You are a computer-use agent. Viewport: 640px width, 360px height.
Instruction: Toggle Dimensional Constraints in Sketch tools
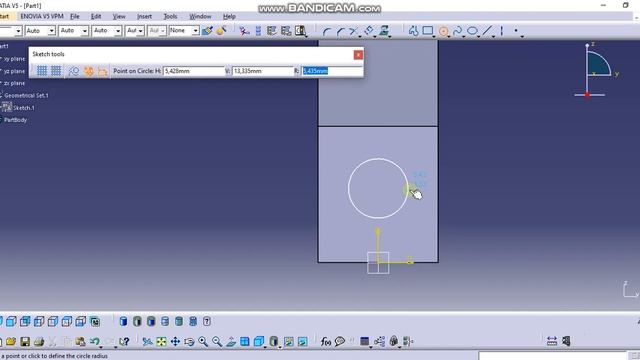tap(102, 71)
